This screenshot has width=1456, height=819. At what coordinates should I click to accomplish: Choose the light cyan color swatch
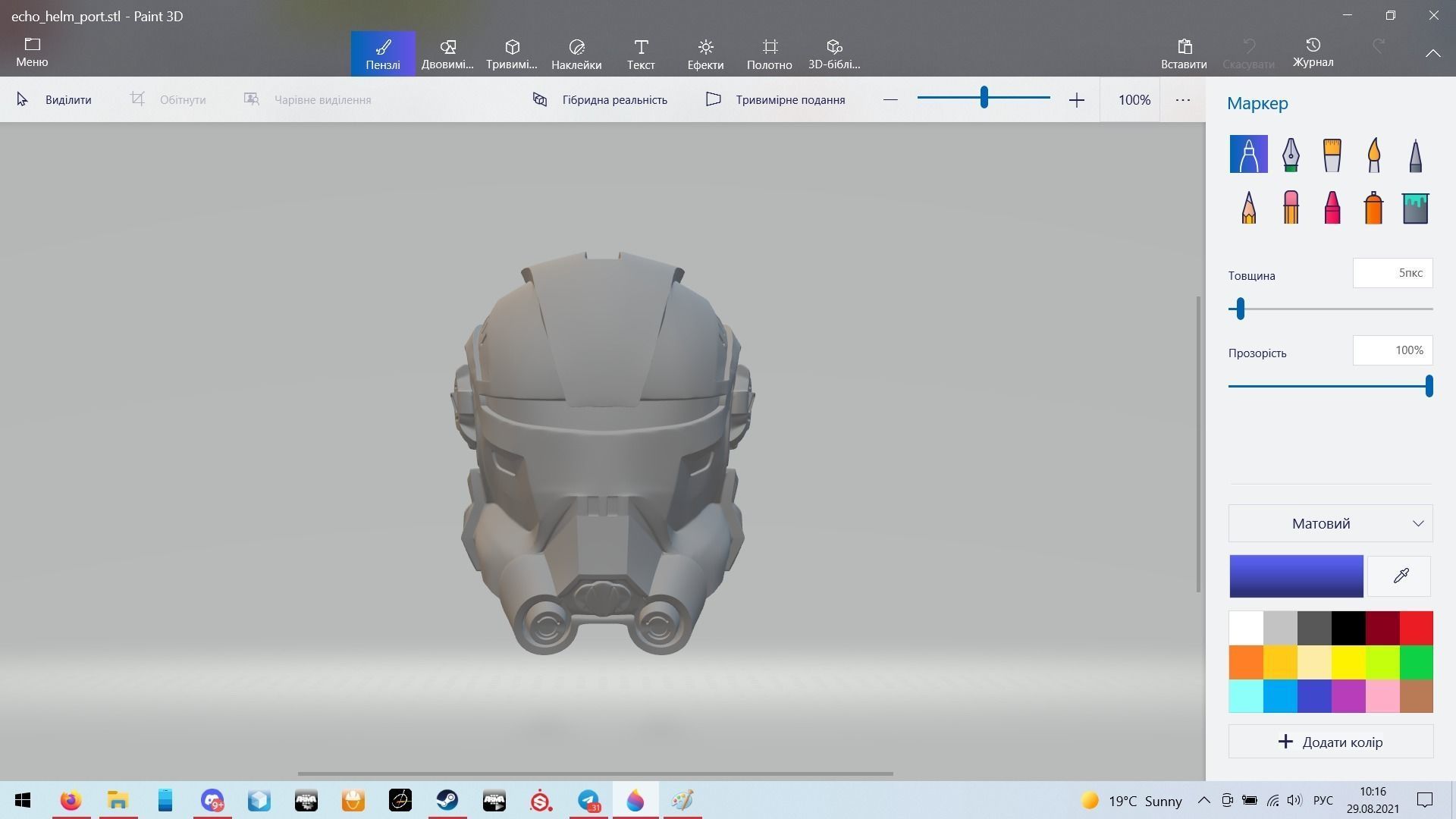[x=1245, y=696]
